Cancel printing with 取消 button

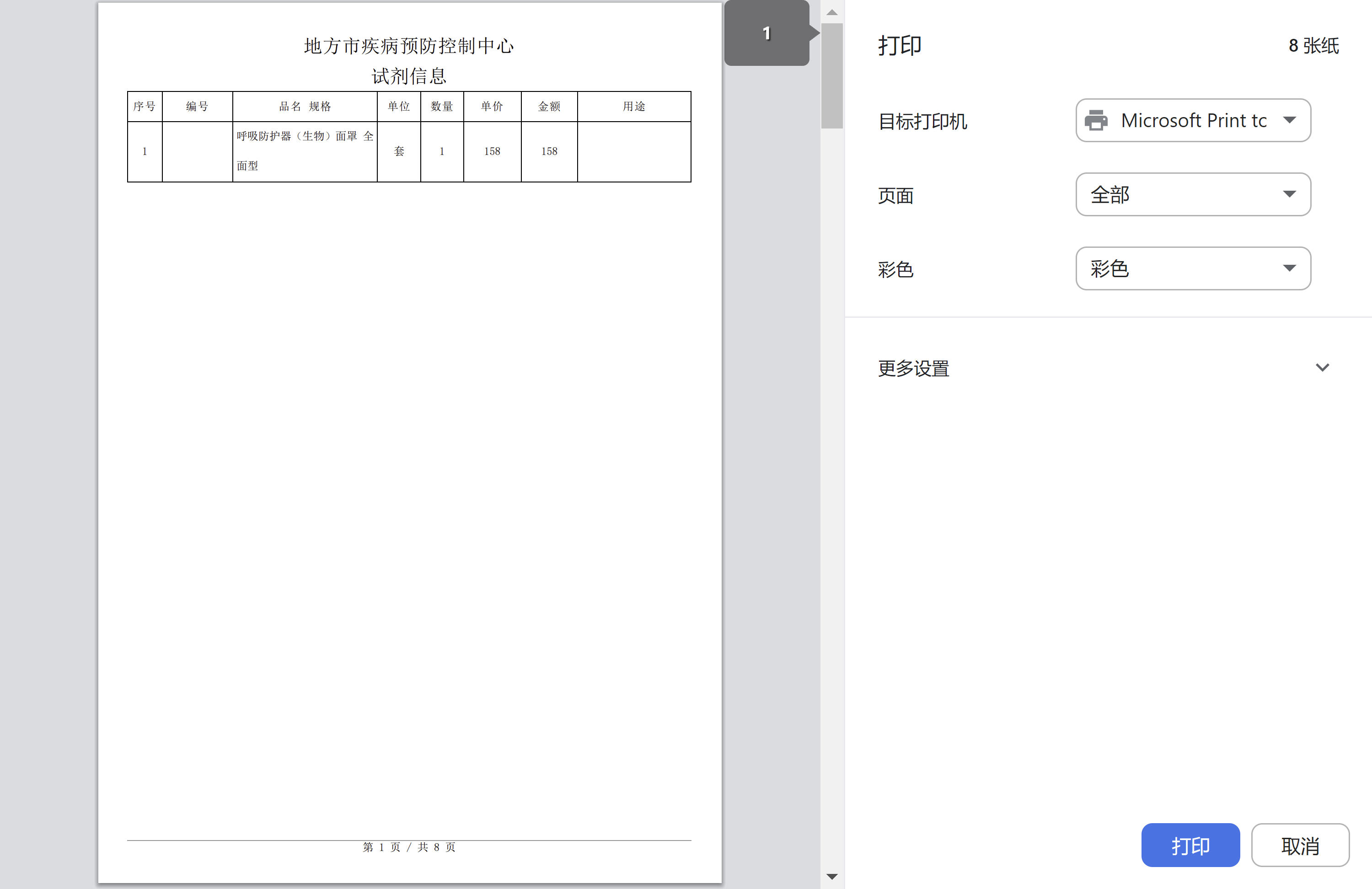coord(1300,845)
